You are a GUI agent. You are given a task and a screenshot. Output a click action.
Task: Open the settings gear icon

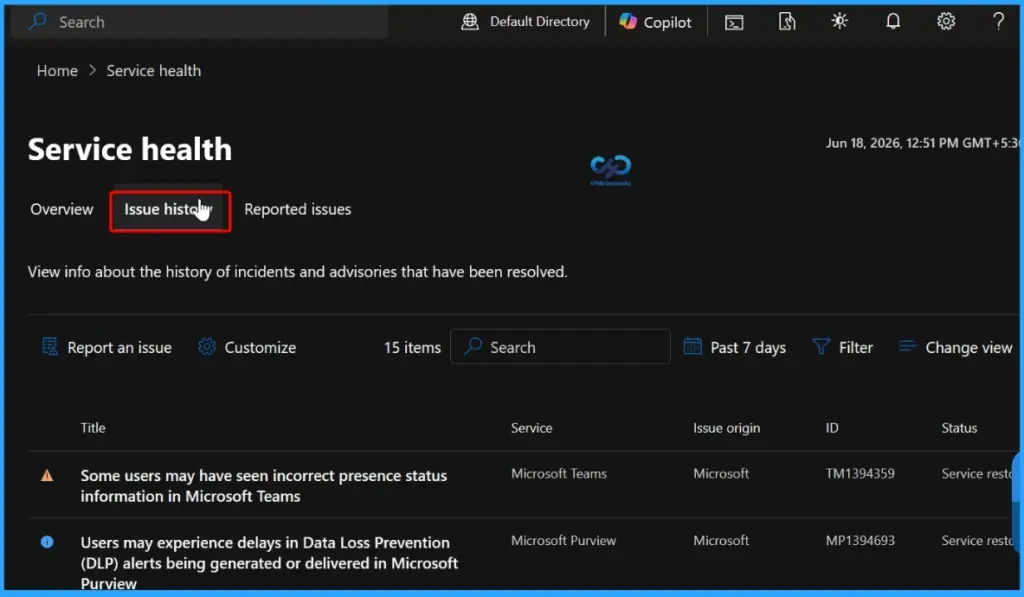tap(946, 22)
